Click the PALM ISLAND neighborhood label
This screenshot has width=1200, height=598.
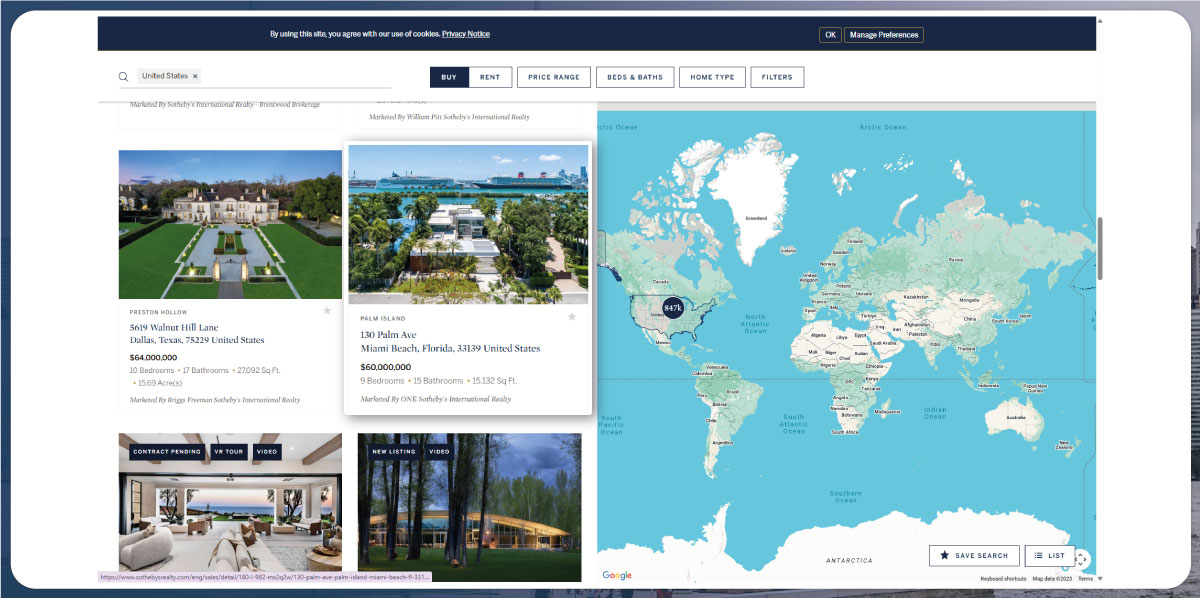click(x=381, y=318)
